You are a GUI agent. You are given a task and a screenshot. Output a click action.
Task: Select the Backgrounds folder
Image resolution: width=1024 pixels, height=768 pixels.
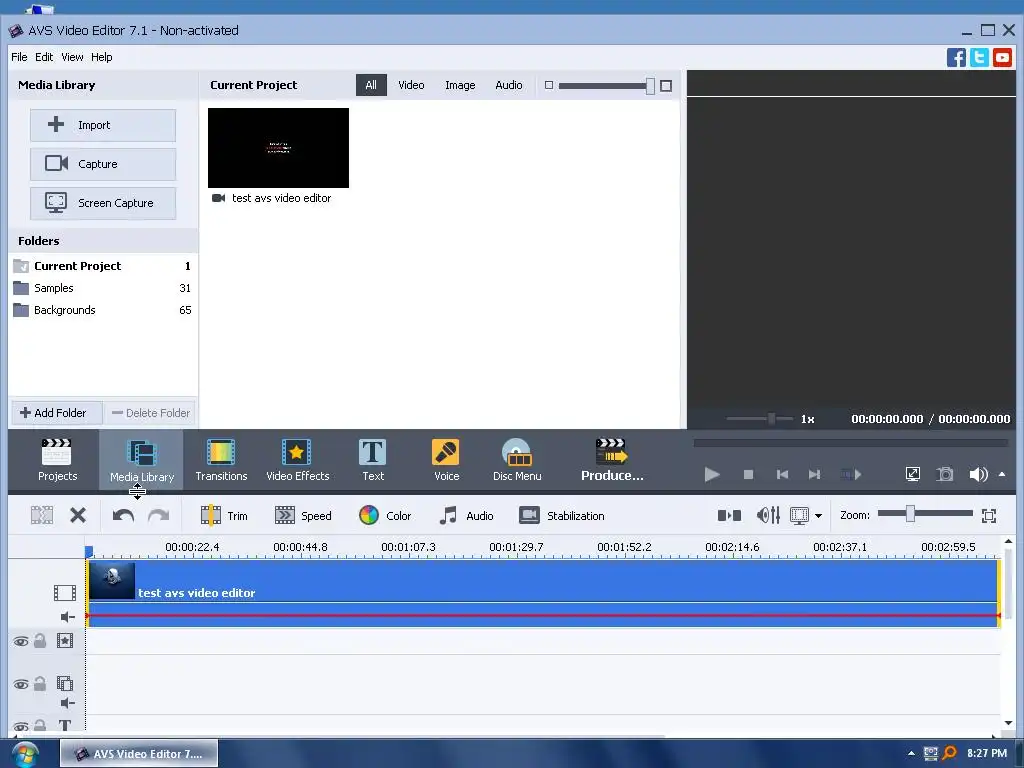tap(103, 310)
